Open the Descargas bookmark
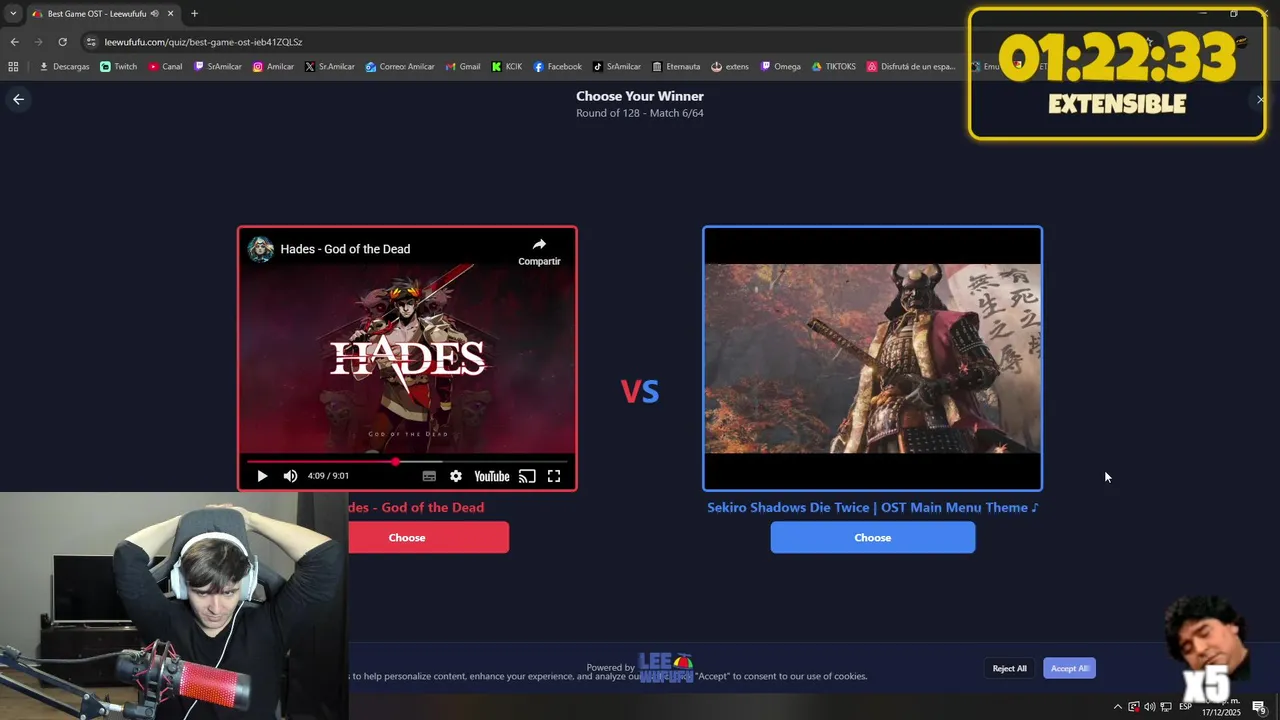1280x720 pixels. pos(64,67)
